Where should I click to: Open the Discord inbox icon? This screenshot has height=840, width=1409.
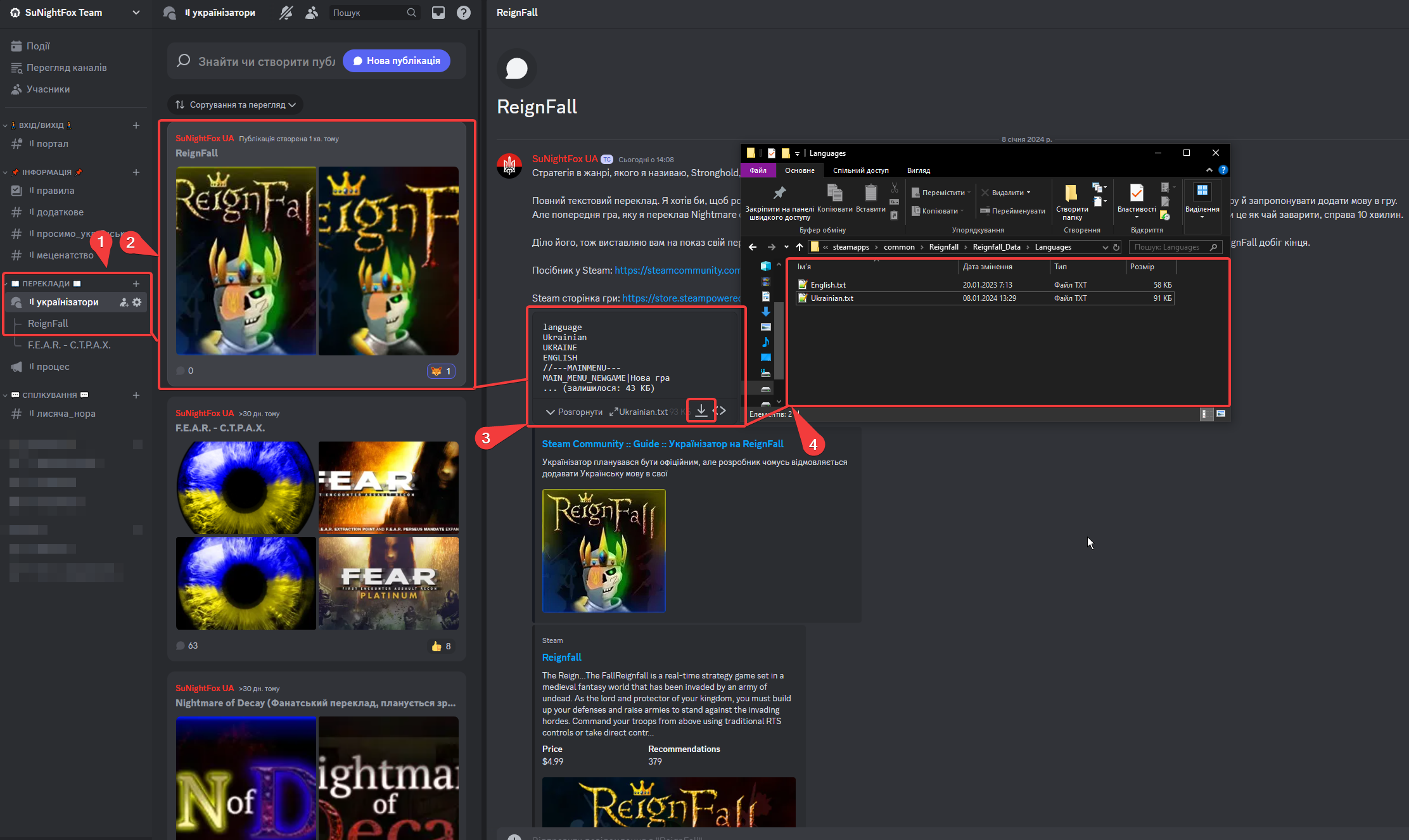tap(438, 13)
